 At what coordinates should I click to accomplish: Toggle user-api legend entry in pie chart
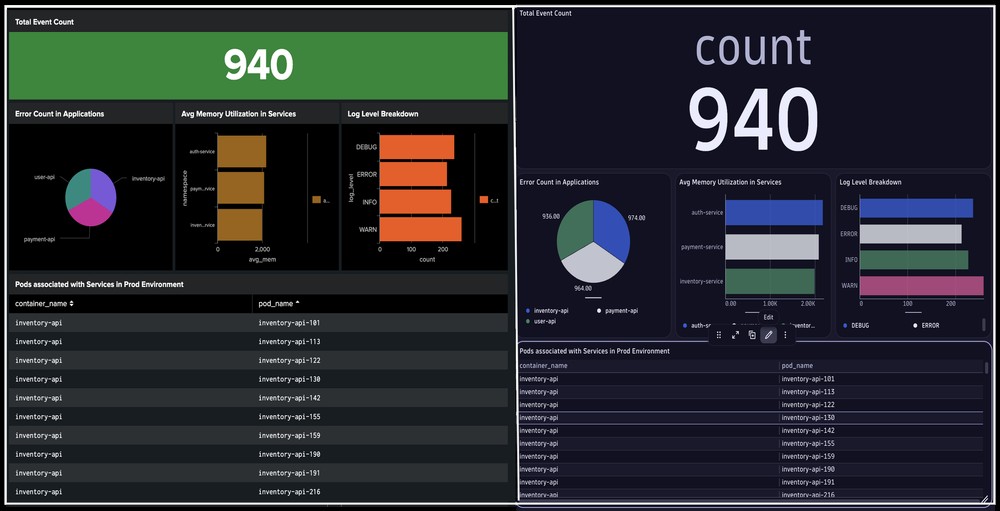pyautogui.click(x=544, y=321)
